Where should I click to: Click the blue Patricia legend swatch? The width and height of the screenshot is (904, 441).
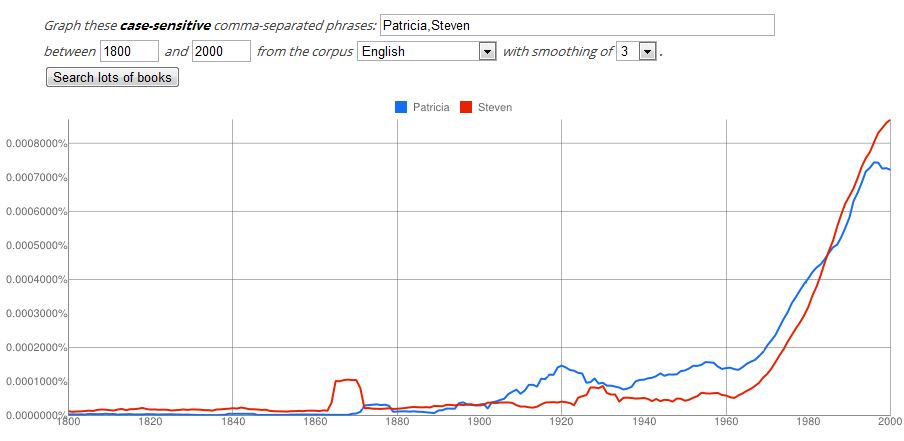coord(401,107)
